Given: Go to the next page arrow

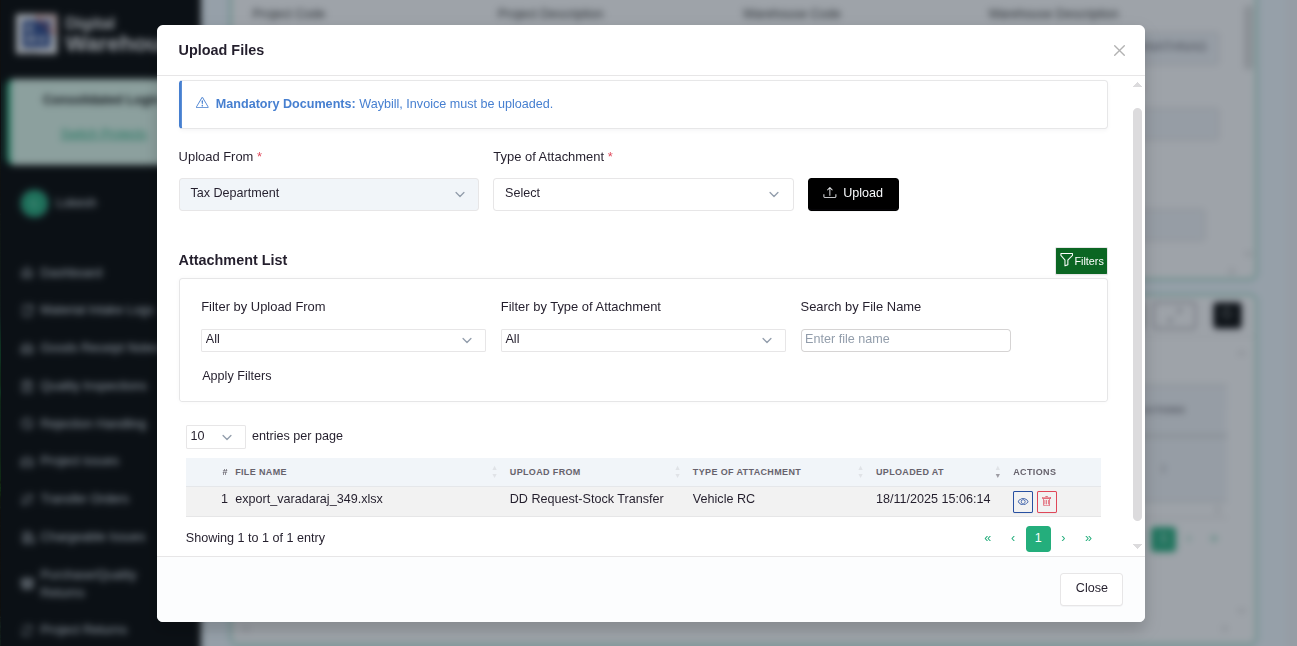Looking at the screenshot, I should pyautogui.click(x=1063, y=539).
